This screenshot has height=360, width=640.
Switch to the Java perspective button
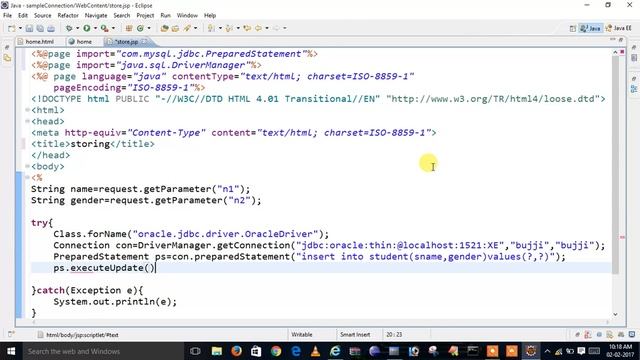591,28
